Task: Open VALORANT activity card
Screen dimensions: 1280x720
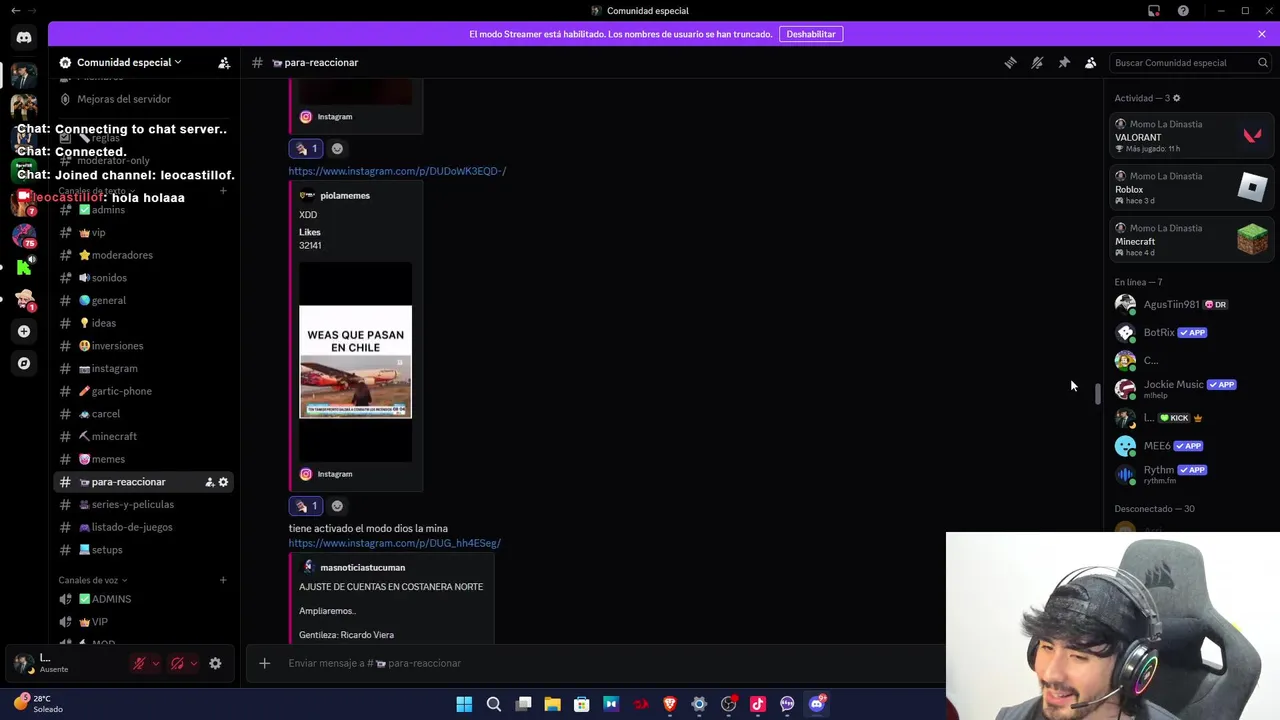Action: (1192, 136)
